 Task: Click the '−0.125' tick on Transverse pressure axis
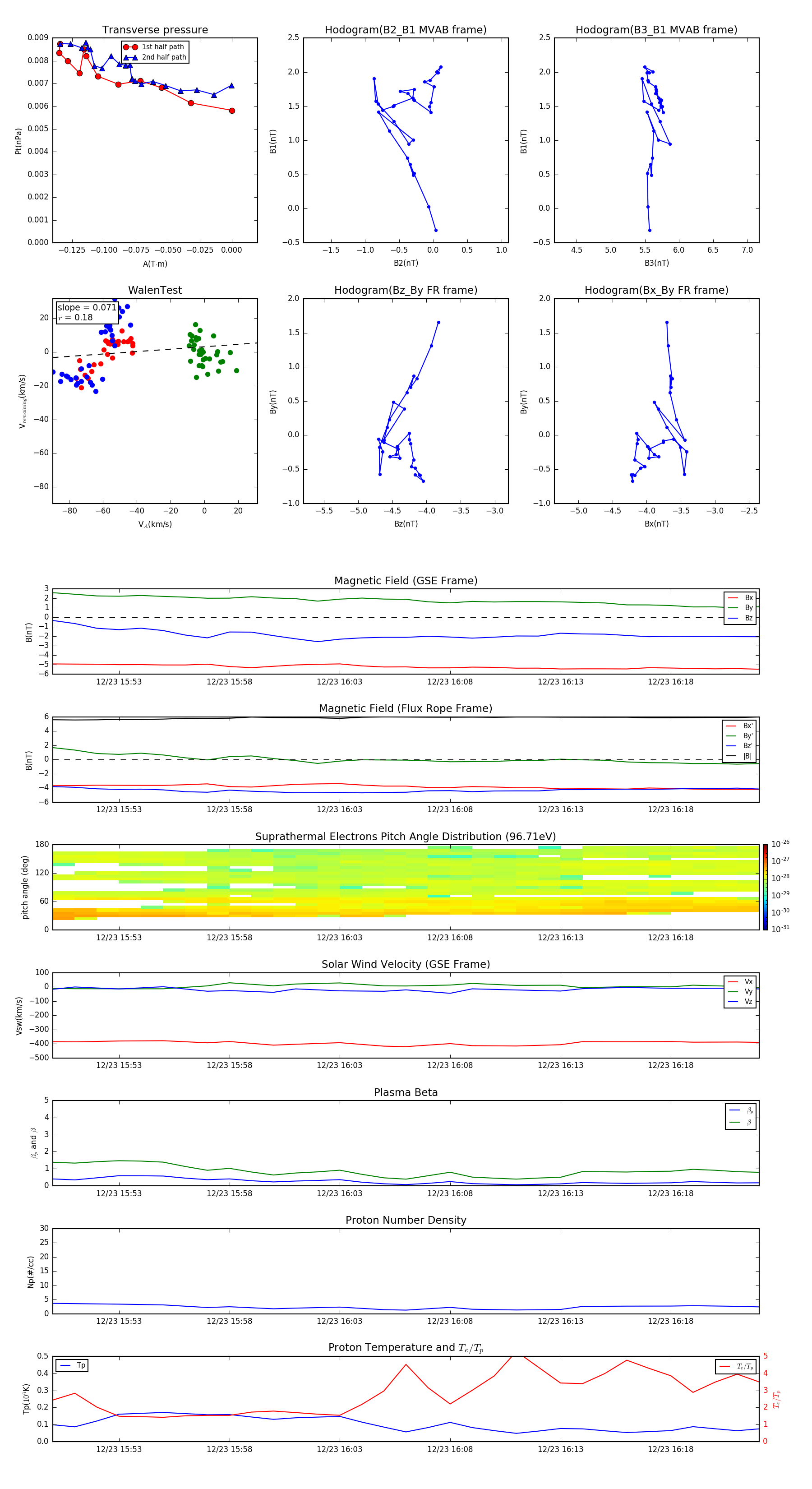72,250
